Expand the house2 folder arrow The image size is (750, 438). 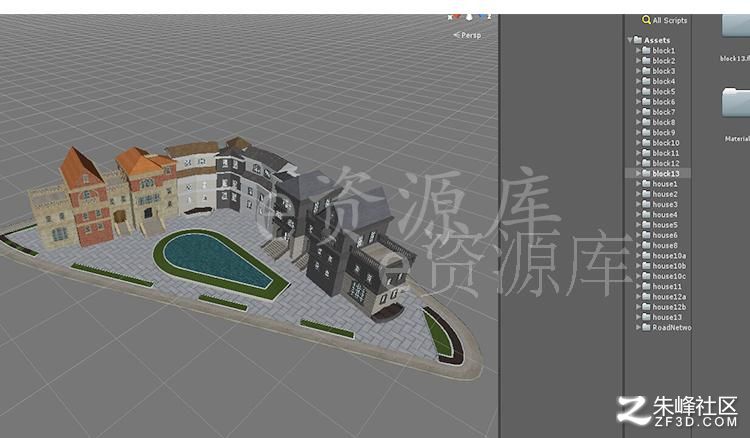(x=638, y=194)
